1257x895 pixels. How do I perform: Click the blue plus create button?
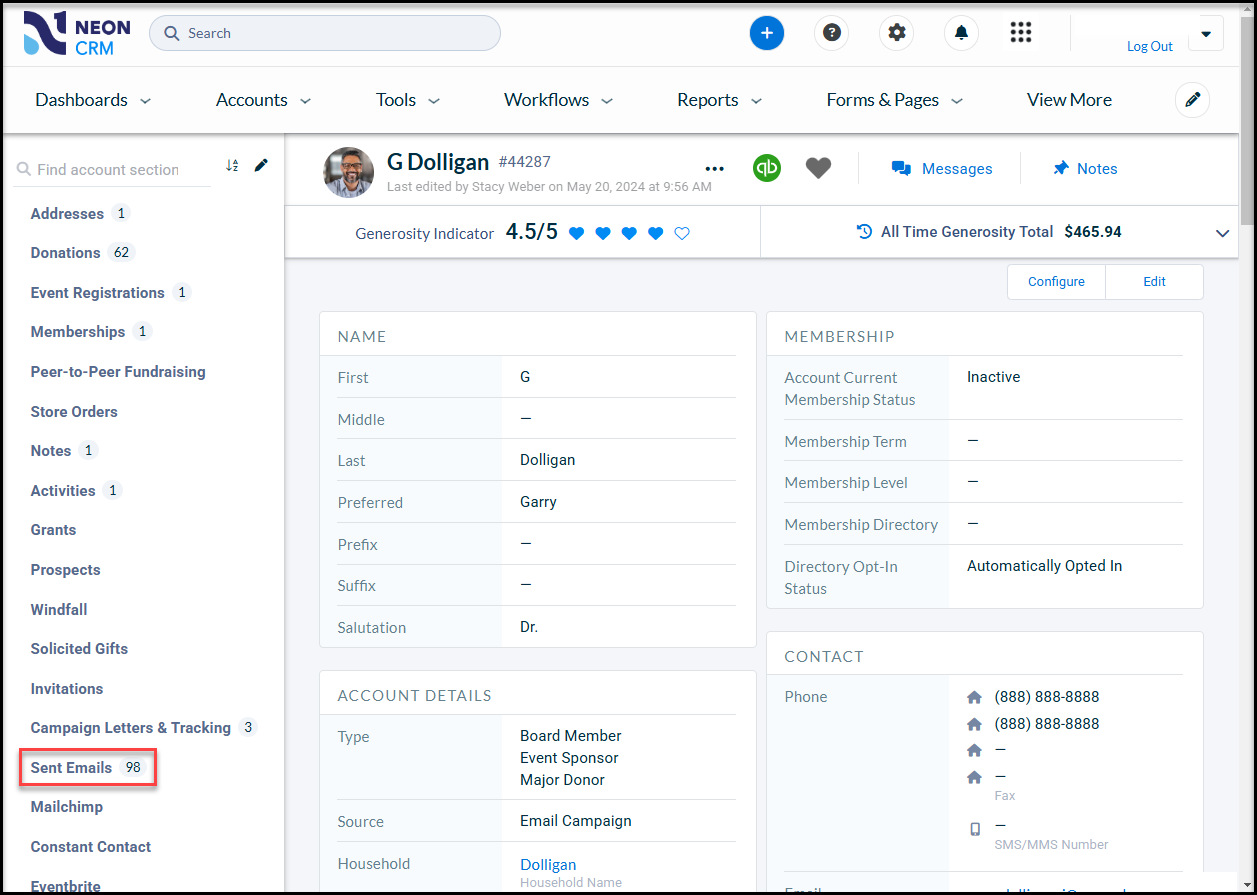(x=767, y=33)
